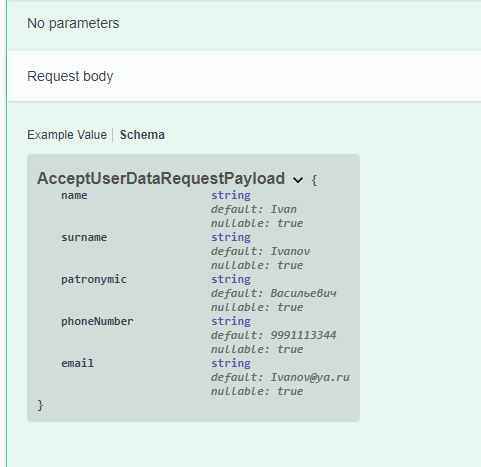The height and width of the screenshot is (467, 481).
Task: Click the default Ivanov surname value
Action: (x=260, y=251)
